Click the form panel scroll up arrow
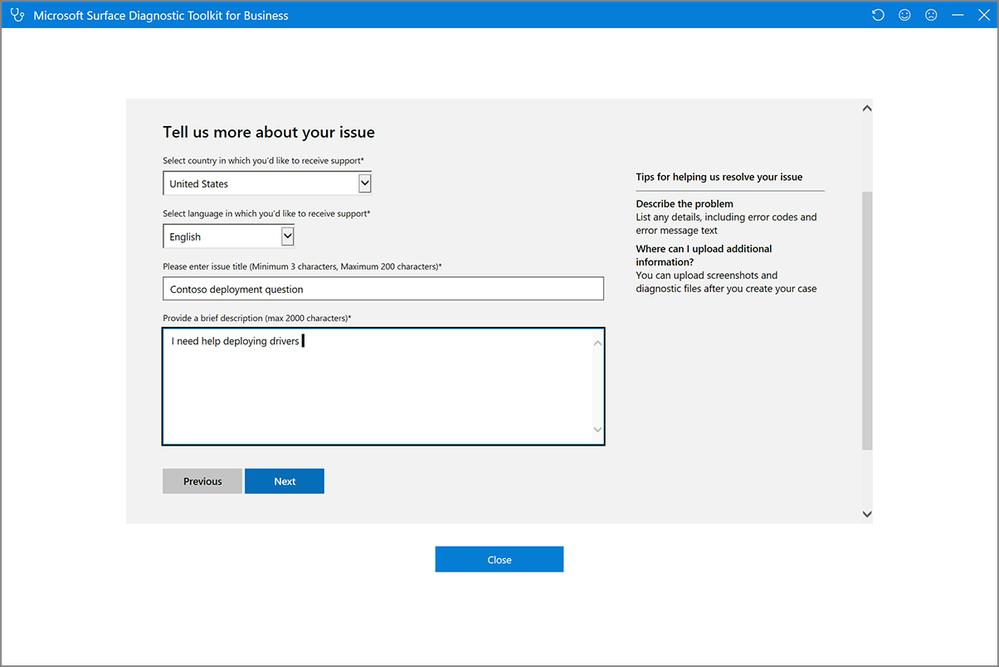The height and width of the screenshot is (667, 999). (866, 108)
